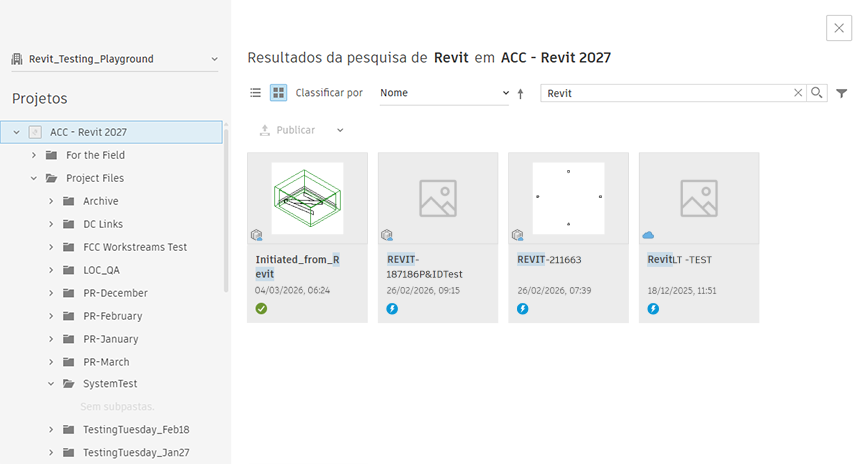
Task: Select the Archive folder
Action: pos(101,201)
